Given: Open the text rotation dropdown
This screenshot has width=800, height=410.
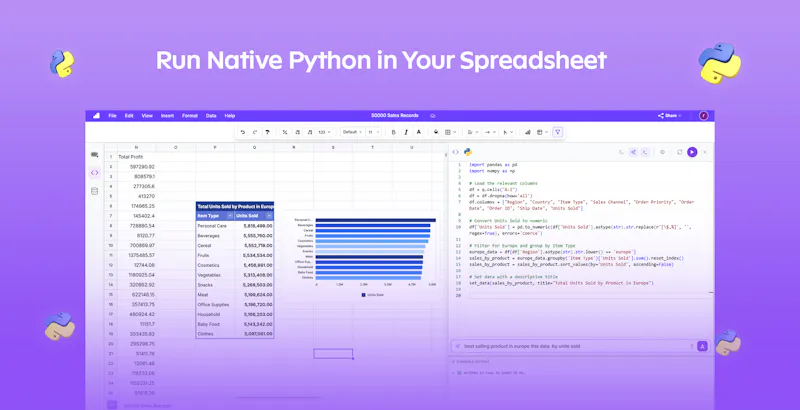Looking at the screenshot, I should tap(508, 132).
